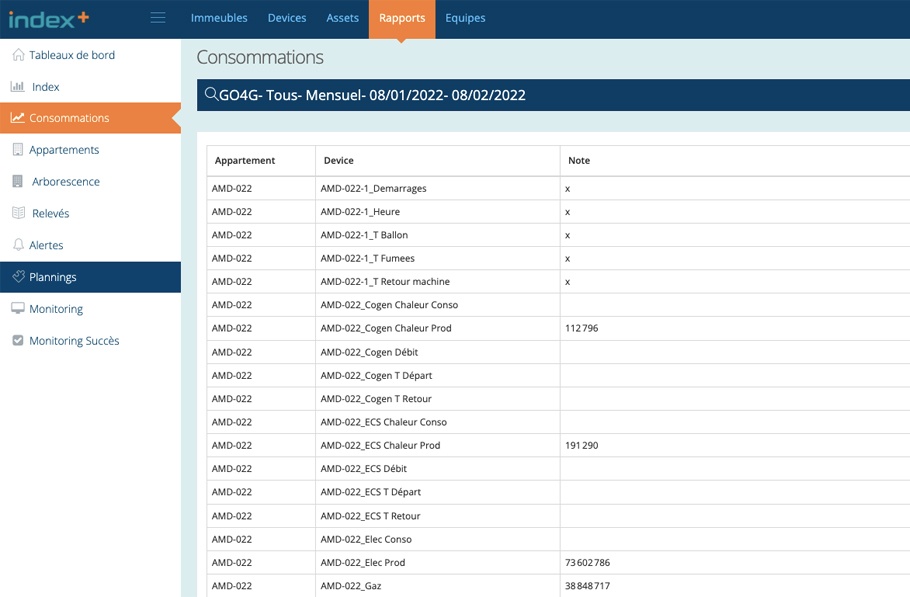The height and width of the screenshot is (597, 910).
Task: Toggle the hamburger sidebar menu
Action: pos(158,17)
